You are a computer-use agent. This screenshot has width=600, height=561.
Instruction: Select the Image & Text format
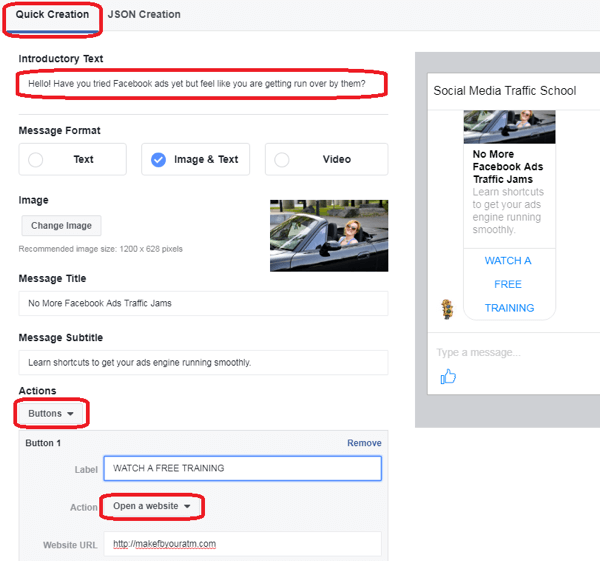(x=196, y=159)
